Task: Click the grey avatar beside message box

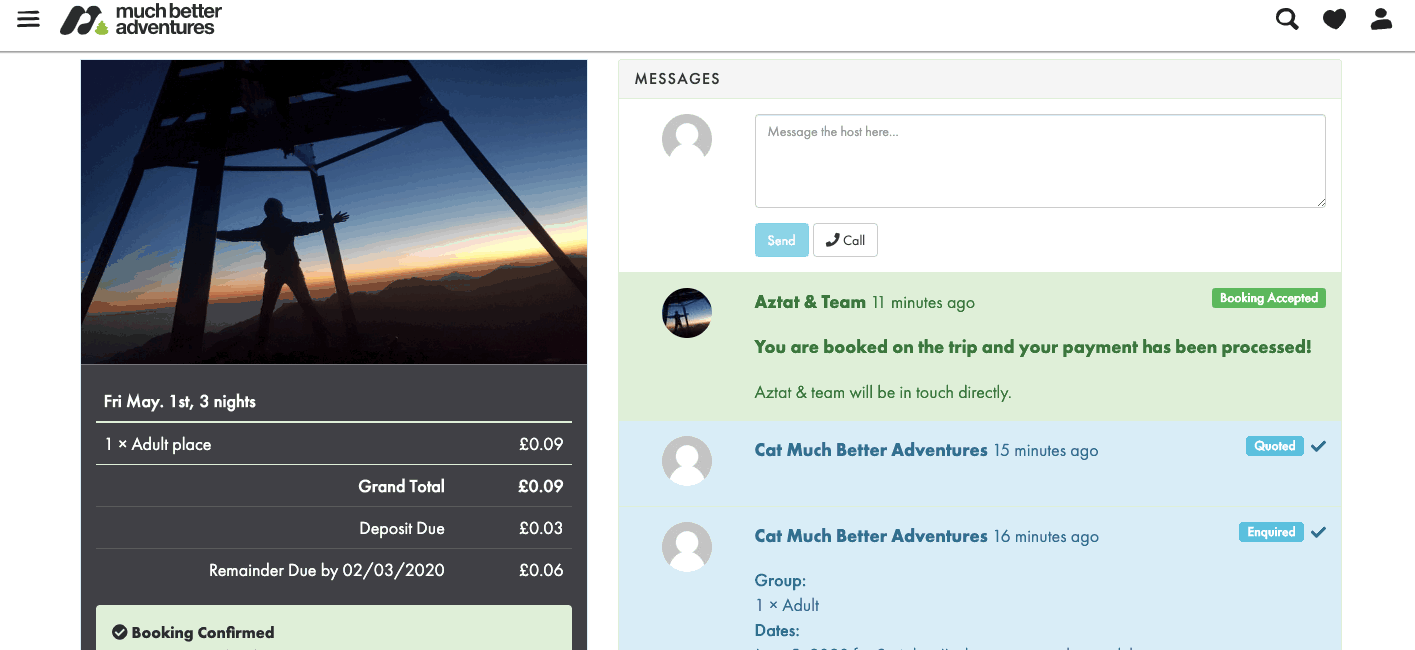Action: click(x=687, y=138)
